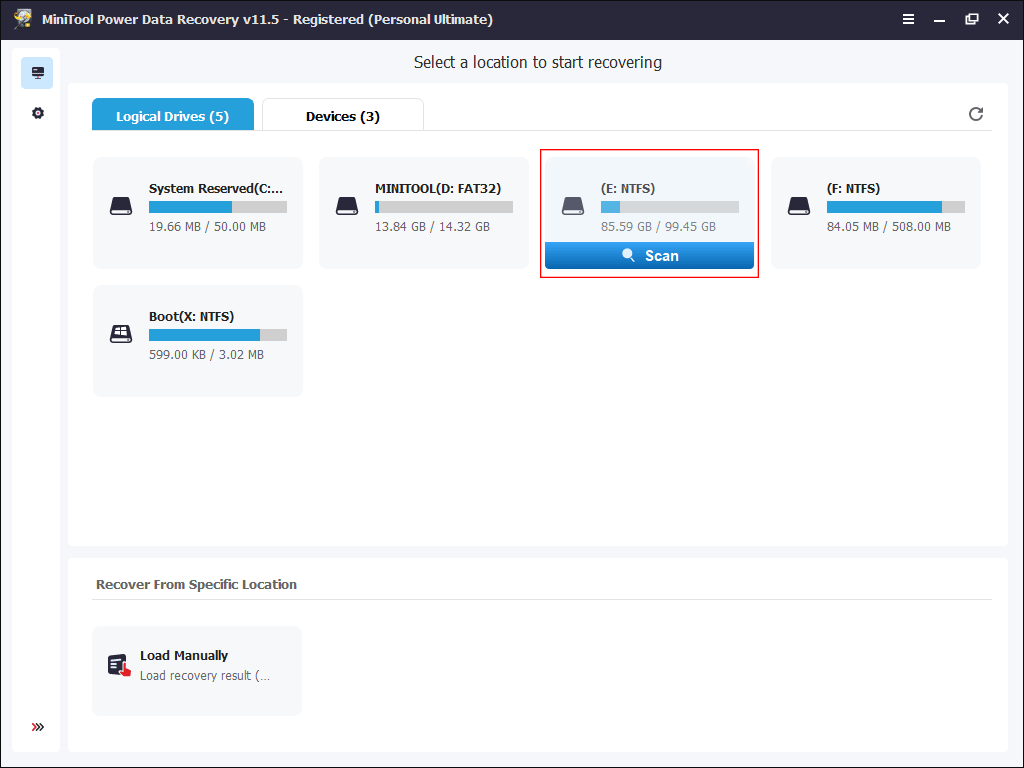This screenshot has width=1024, height=768.
Task: Click the System Reserved drive disk icon
Action: point(121,206)
